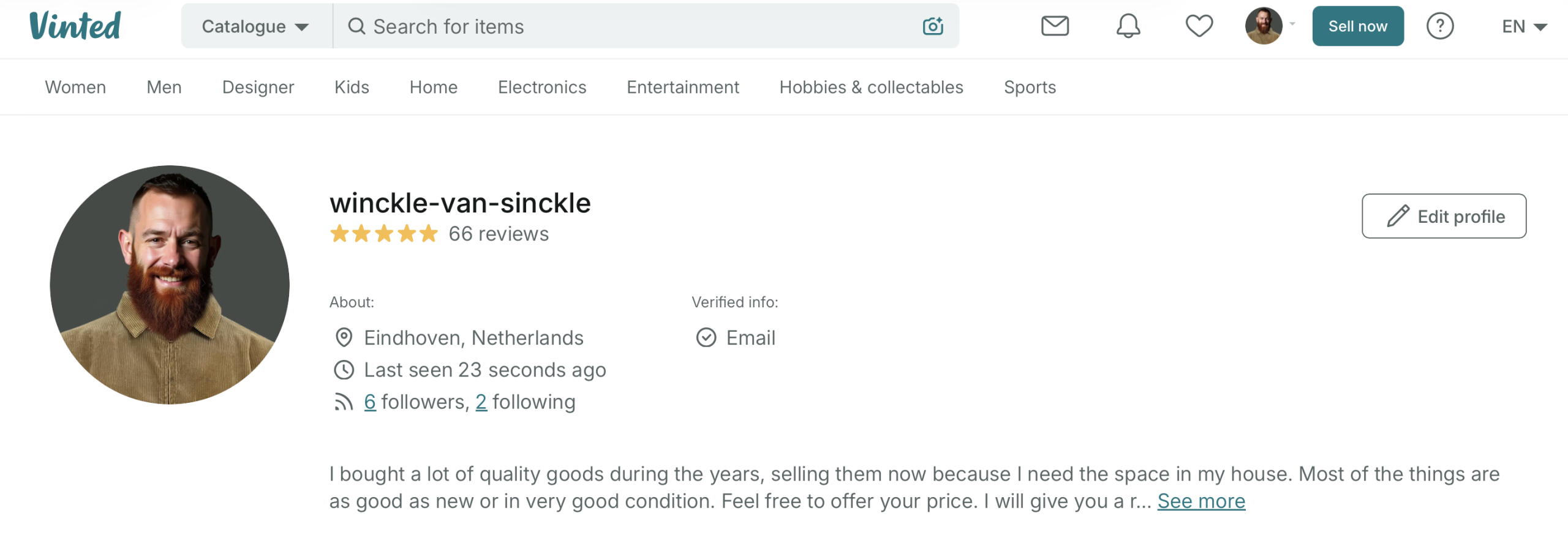Image resolution: width=1568 pixels, height=554 pixels.
Task: Expand the bio with See more
Action: point(1200,501)
